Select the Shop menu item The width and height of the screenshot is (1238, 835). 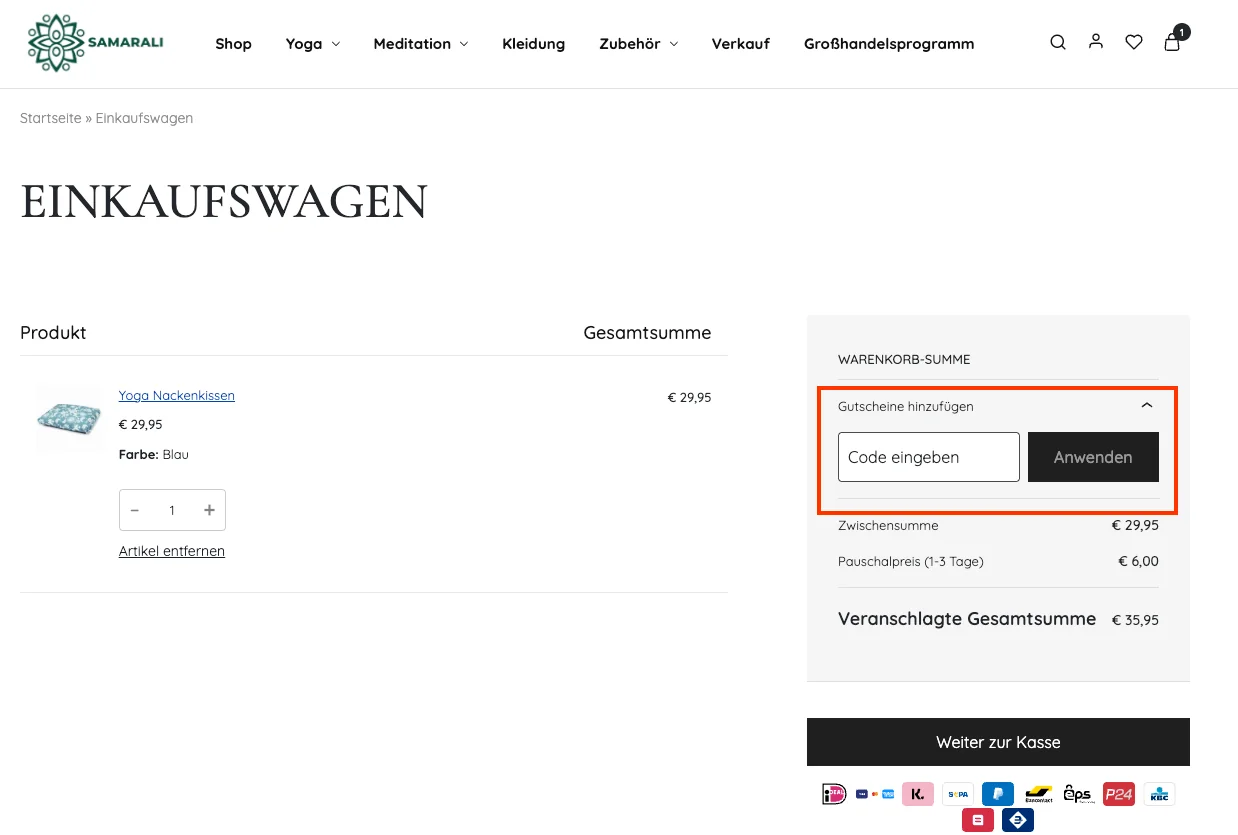point(233,44)
